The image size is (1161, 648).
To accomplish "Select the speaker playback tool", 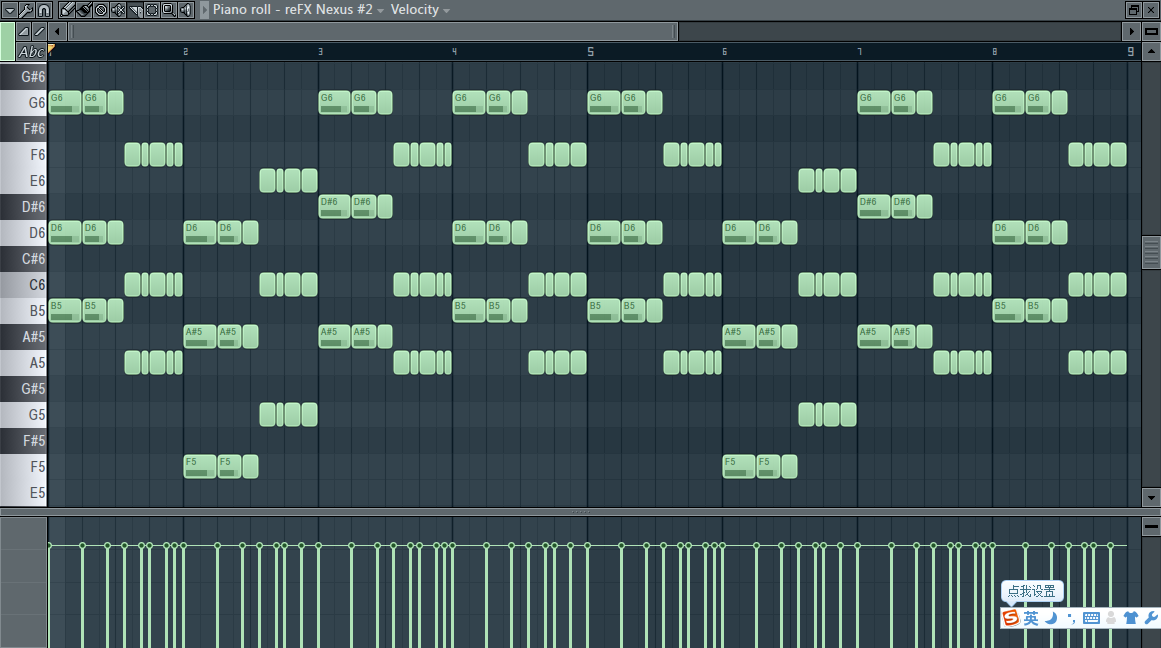I will 186,10.
